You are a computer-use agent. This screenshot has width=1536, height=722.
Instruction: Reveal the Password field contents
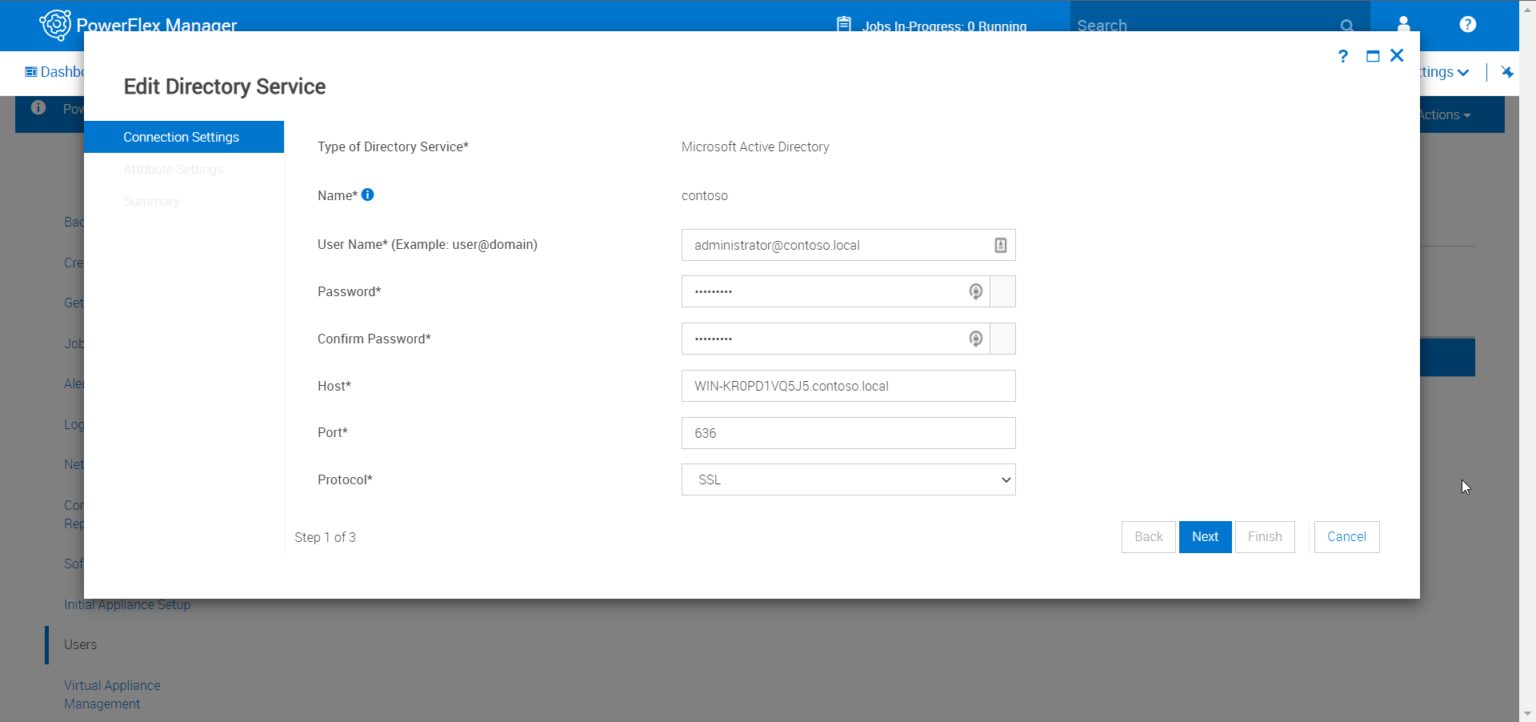[975, 291]
